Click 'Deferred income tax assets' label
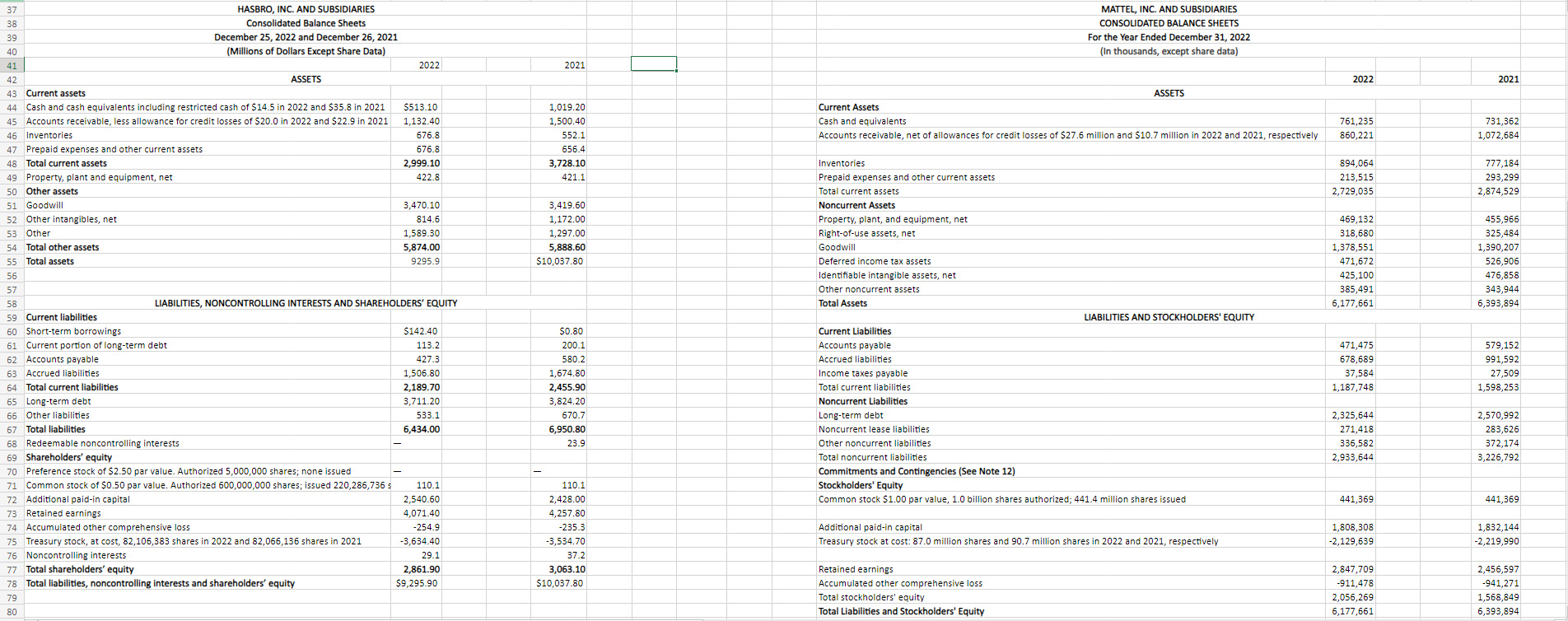1568x621 pixels. (x=875, y=261)
